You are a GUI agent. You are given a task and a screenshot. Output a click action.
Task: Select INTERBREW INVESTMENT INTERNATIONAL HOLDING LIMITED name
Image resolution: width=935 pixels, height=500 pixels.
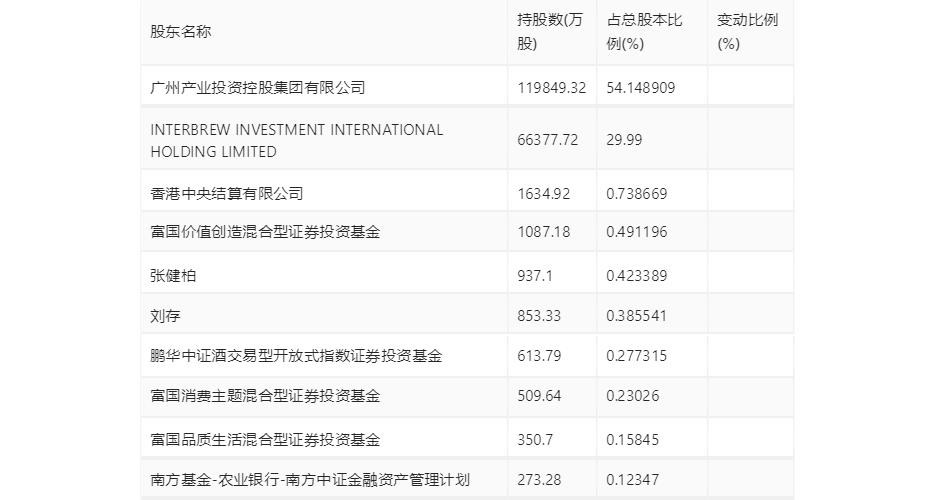(297, 141)
